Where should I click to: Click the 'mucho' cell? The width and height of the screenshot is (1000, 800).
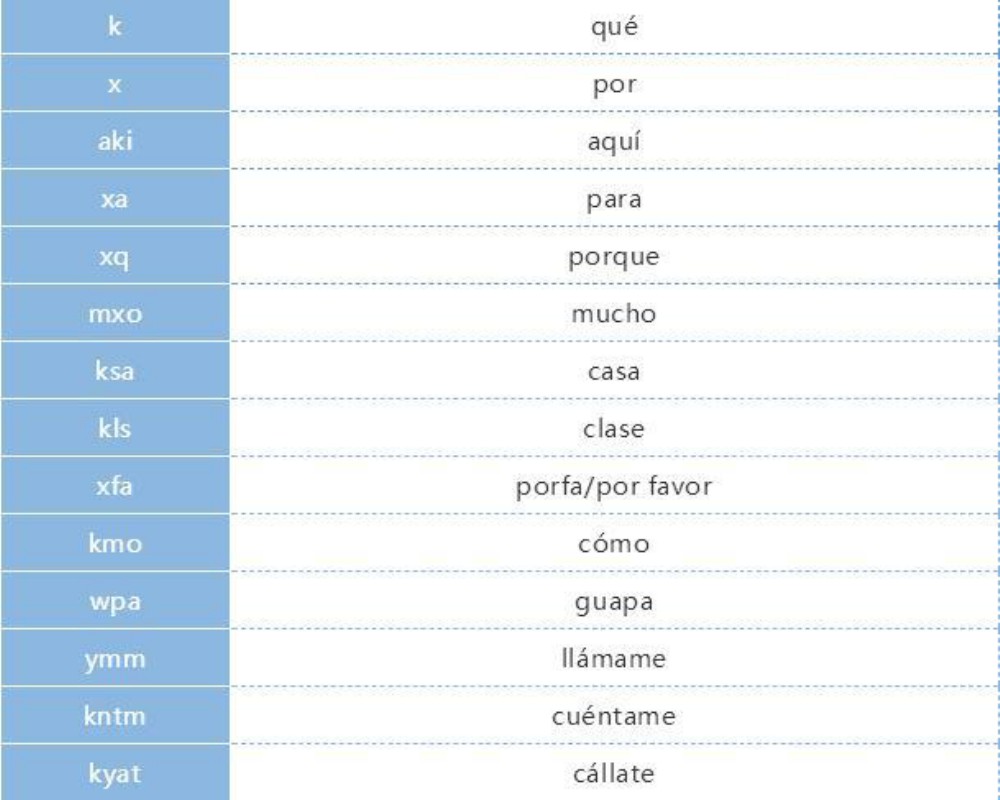tap(615, 315)
